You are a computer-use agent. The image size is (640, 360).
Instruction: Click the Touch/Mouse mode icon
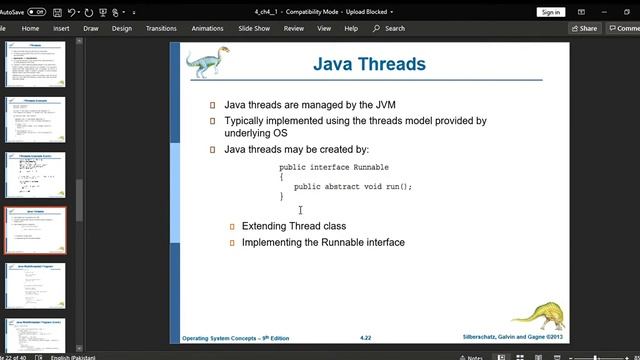116,12
